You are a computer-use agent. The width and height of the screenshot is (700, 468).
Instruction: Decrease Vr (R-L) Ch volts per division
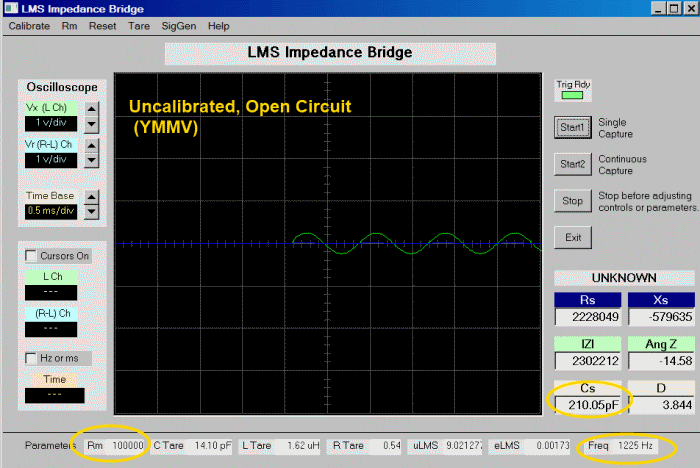[92, 160]
